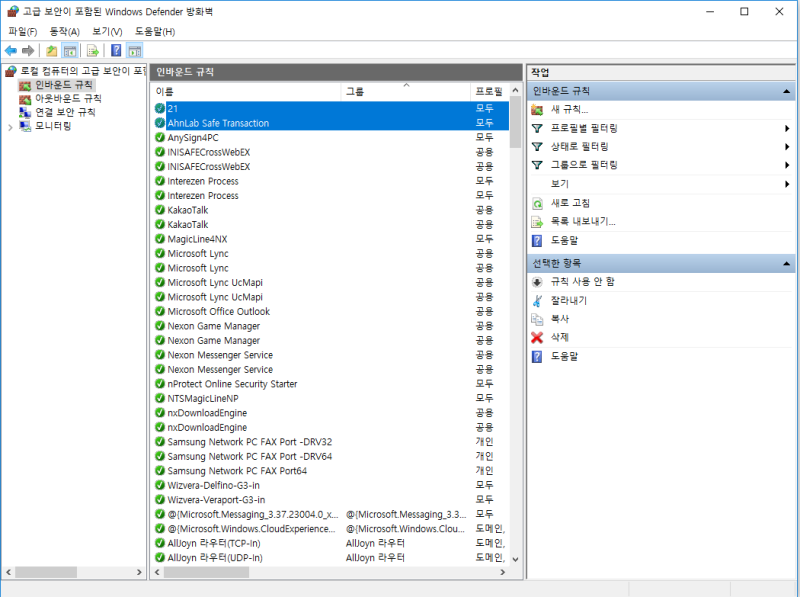Click the rule list vertical scrollbar thumb
800x597 pixels.
point(515,122)
